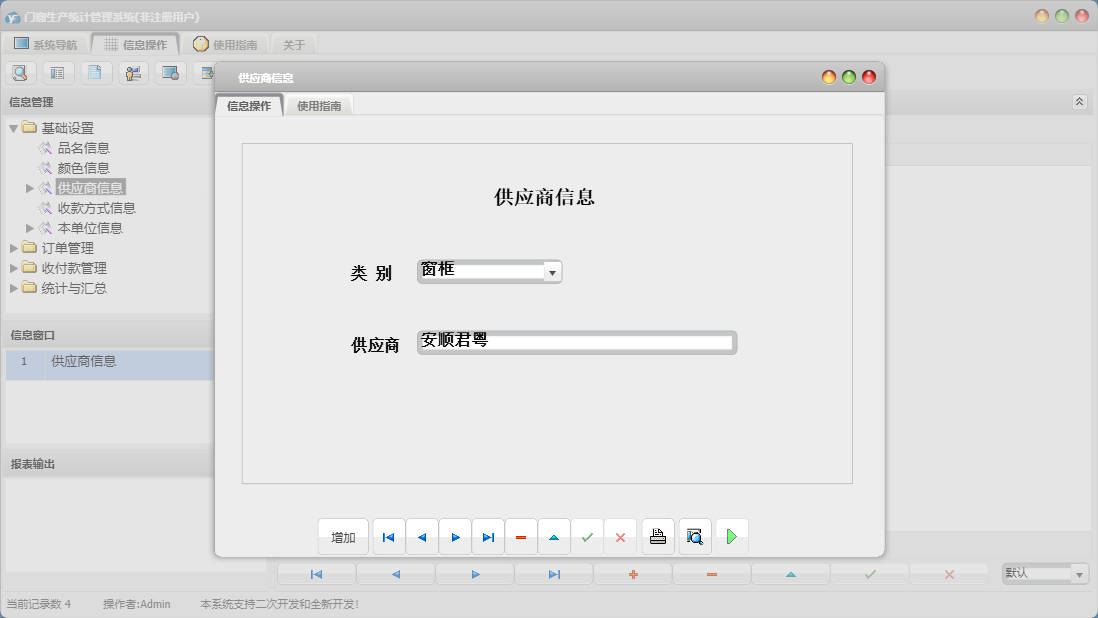Select the document preview search toolbar icon
The height and width of the screenshot is (618, 1098).
tap(20, 72)
